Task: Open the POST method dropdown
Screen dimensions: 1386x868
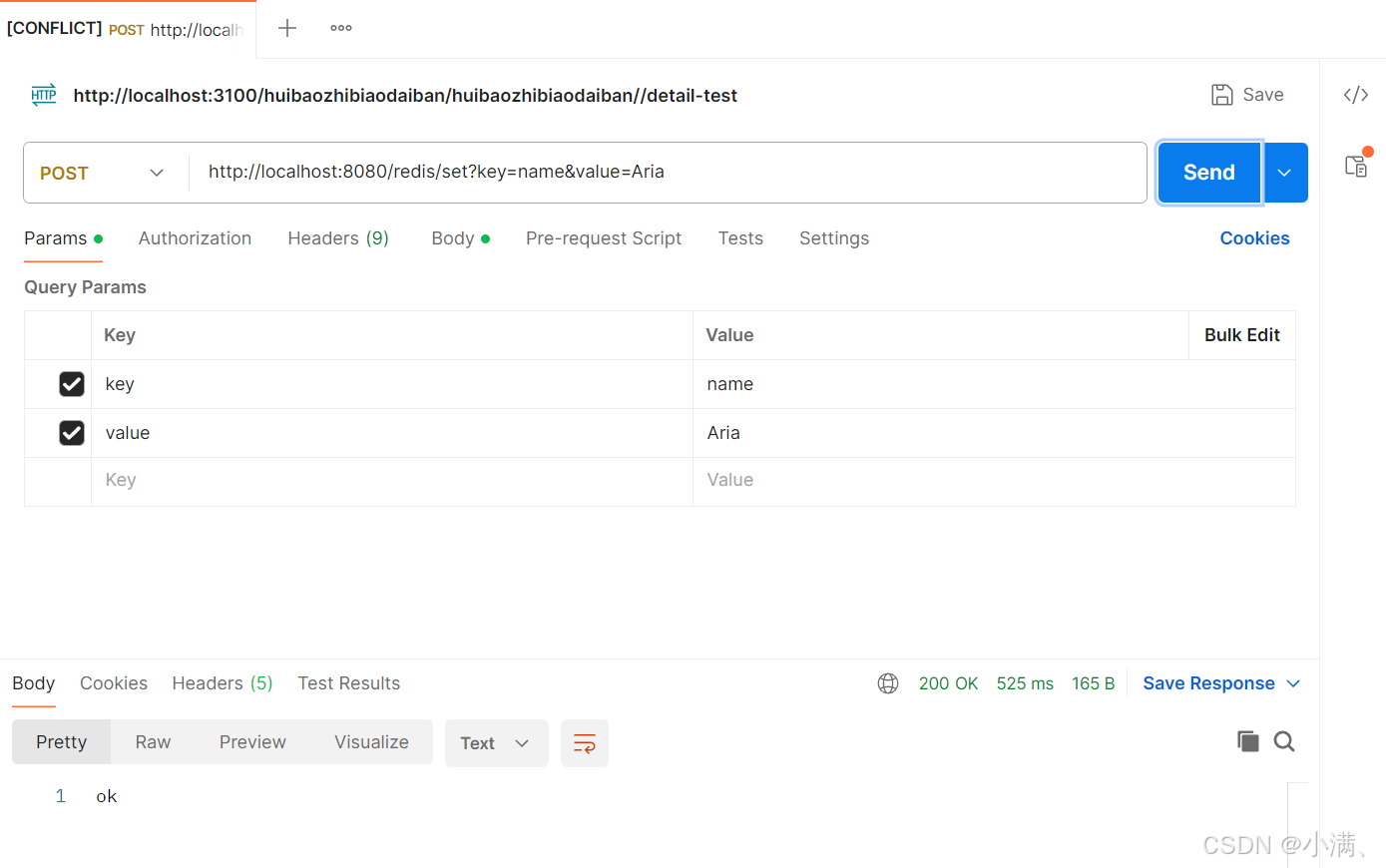Action: pyautogui.click(x=104, y=173)
